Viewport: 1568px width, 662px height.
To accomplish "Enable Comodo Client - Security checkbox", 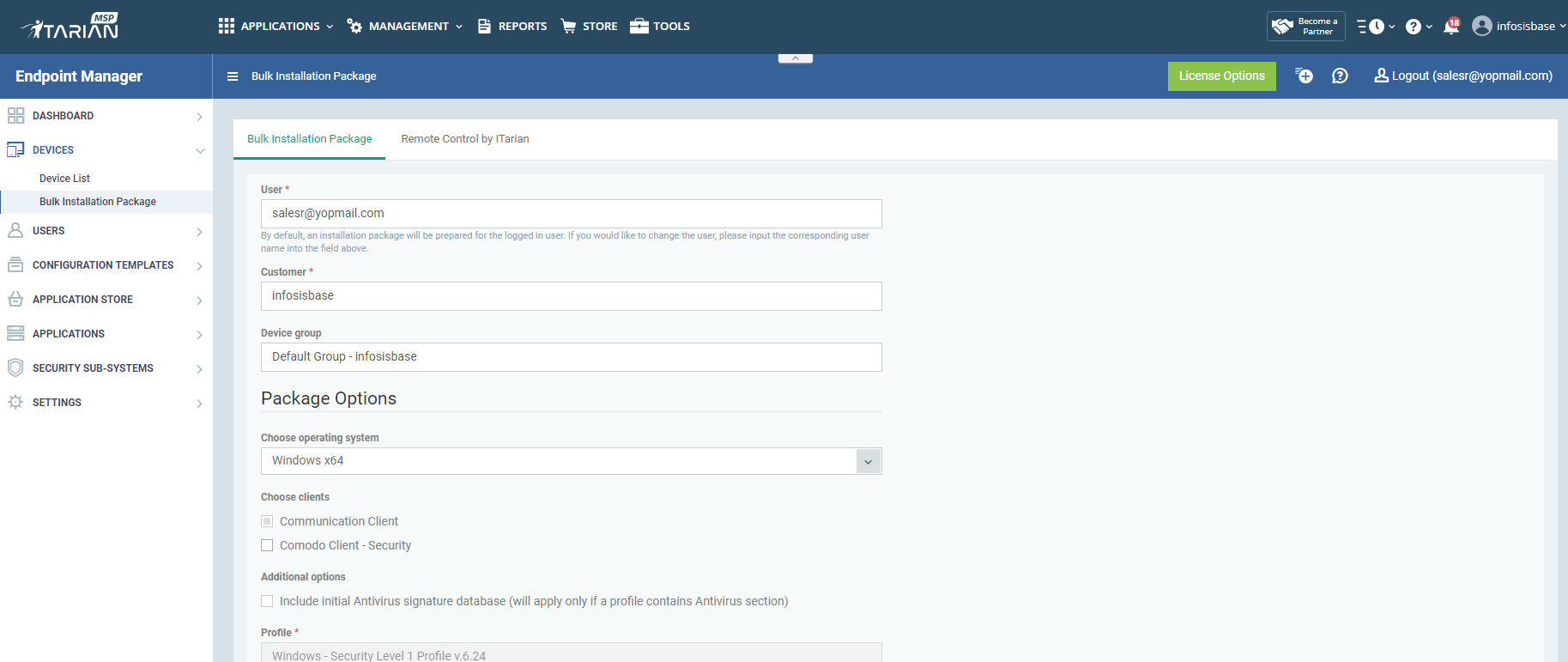I will click(x=267, y=545).
